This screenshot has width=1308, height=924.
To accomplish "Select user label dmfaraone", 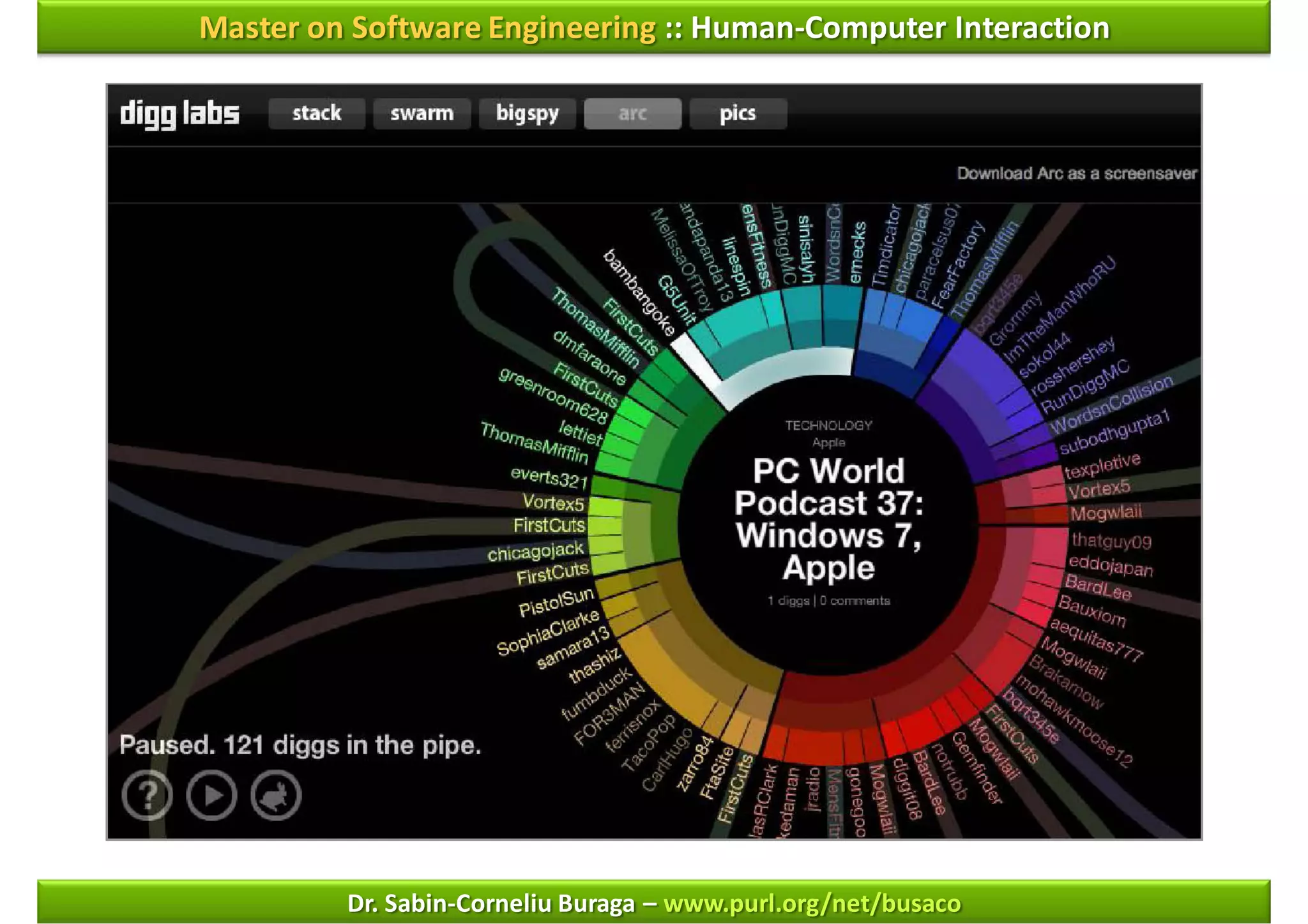I will (589, 358).
